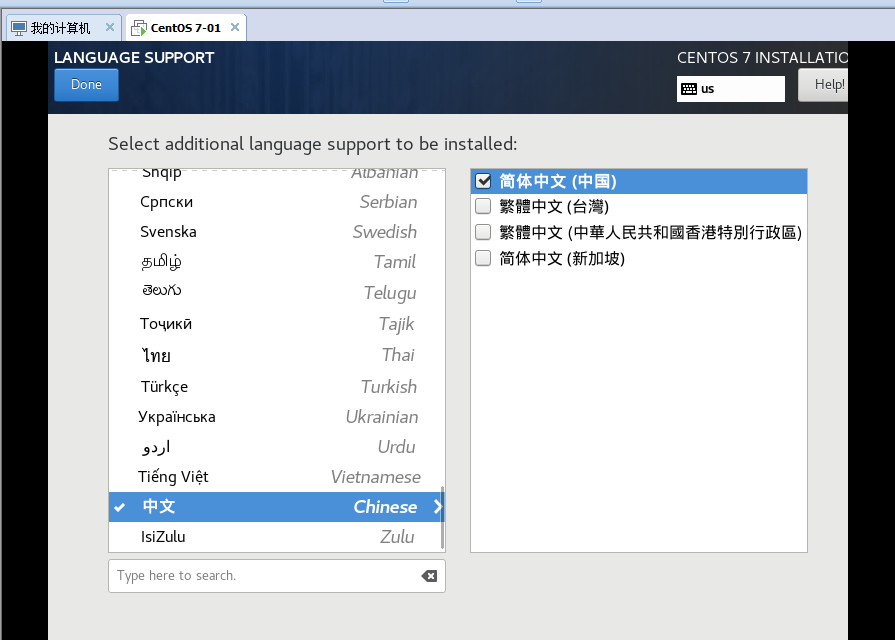Check the 繁體中文 Hong Kong checkbox

[483, 232]
